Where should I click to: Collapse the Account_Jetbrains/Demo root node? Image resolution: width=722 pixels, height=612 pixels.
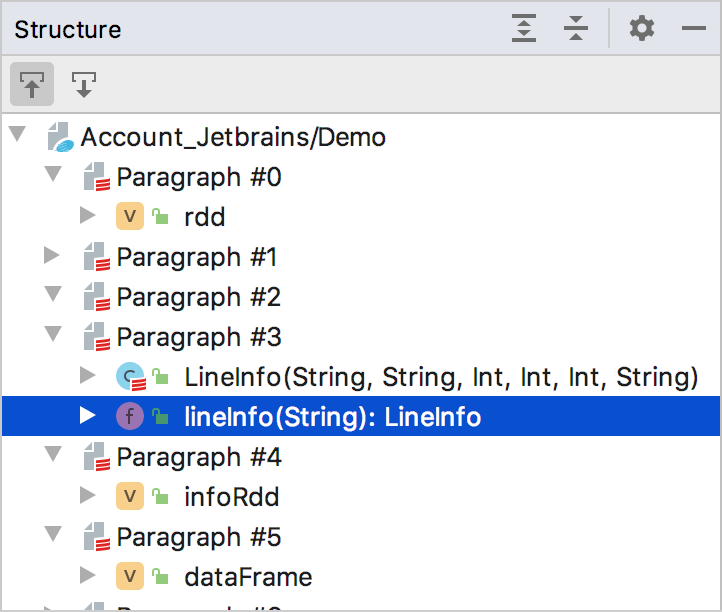coord(16,136)
